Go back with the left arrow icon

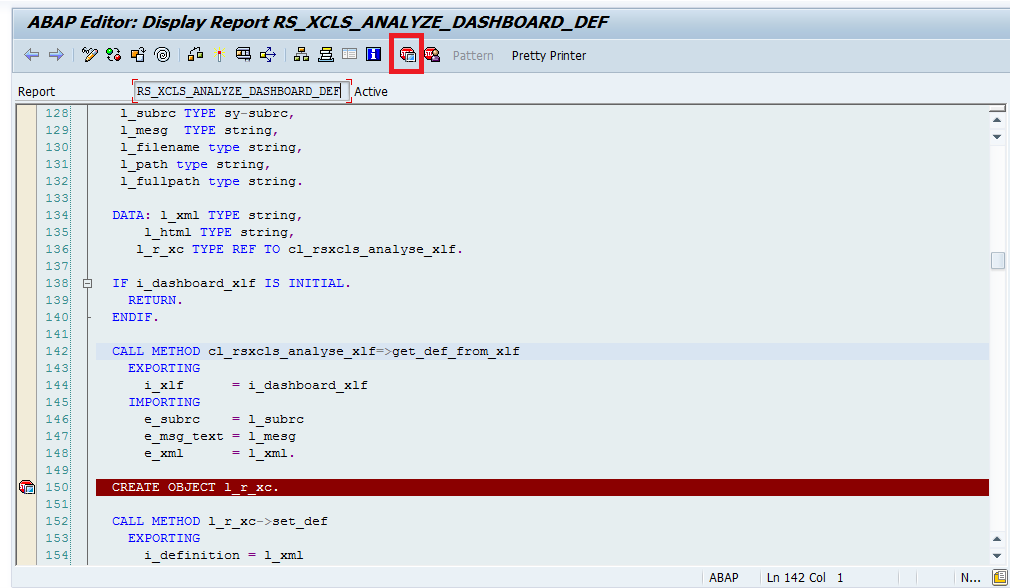[31, 55]
